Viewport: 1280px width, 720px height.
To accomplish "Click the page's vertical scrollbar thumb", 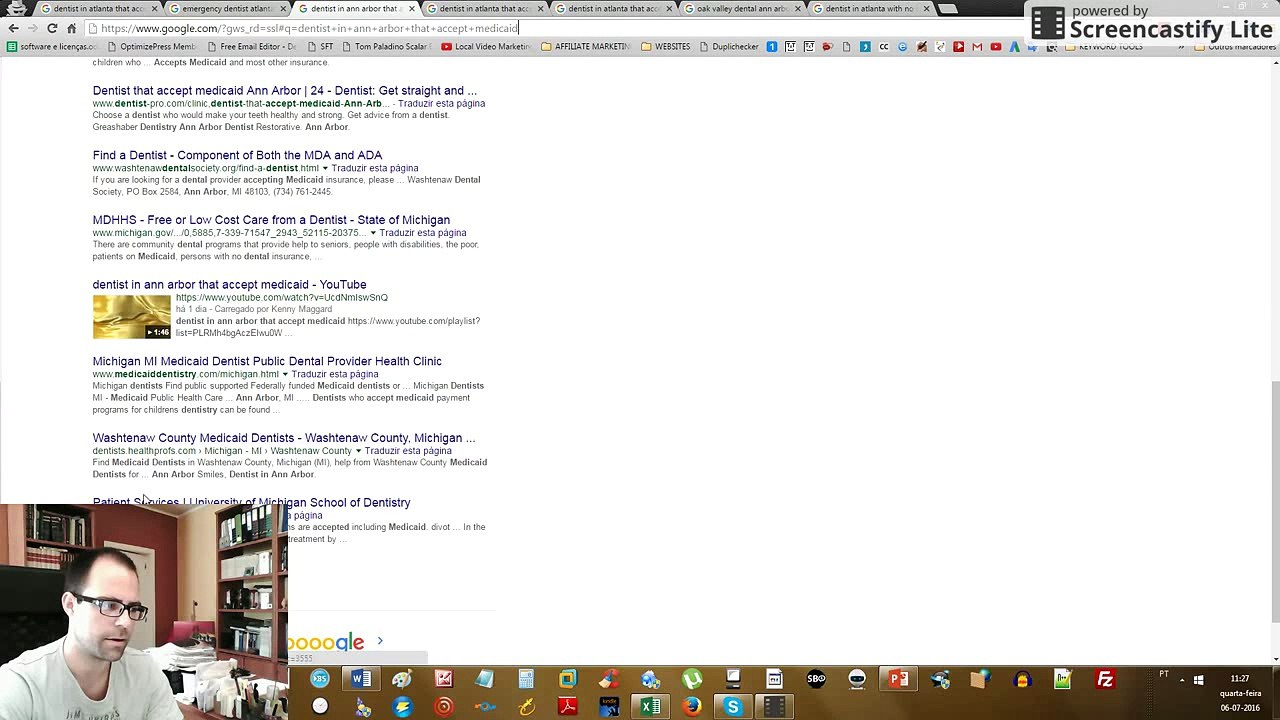I will click(x=1275, y=502).
